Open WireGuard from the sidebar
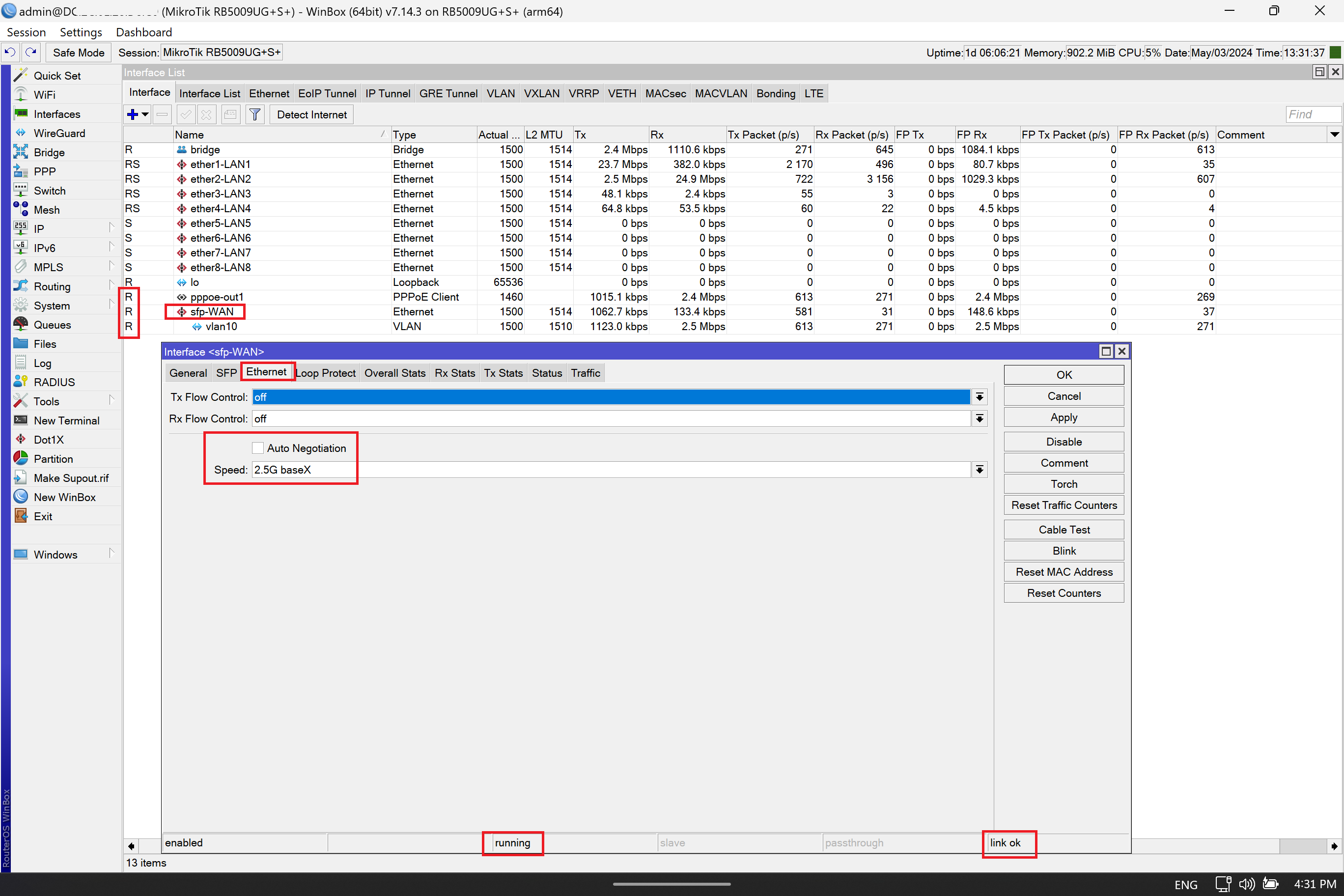 click(x=59, y=133)
